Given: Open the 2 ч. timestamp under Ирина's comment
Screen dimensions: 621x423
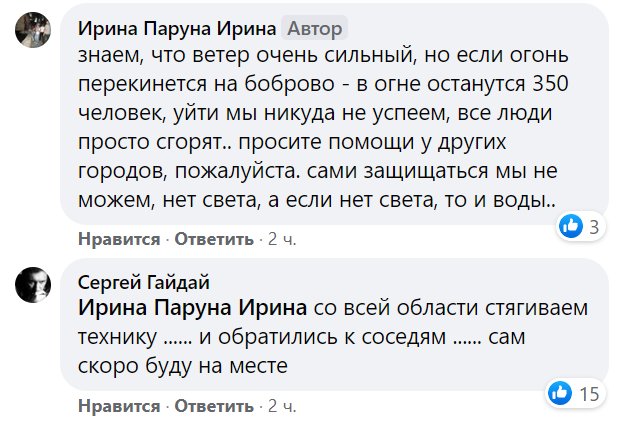Looking at the screenshot, I should [x=282, y=240].
